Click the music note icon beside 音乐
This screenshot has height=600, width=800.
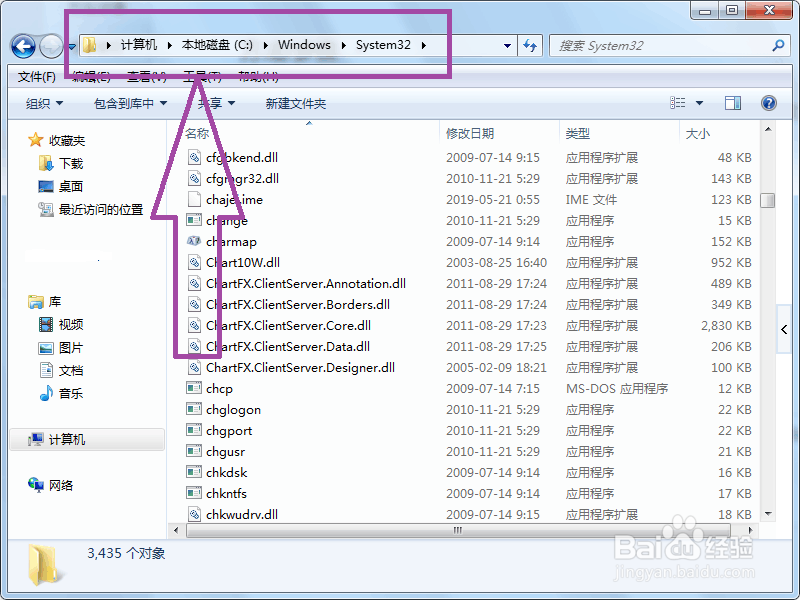click(x=46, y=393)
